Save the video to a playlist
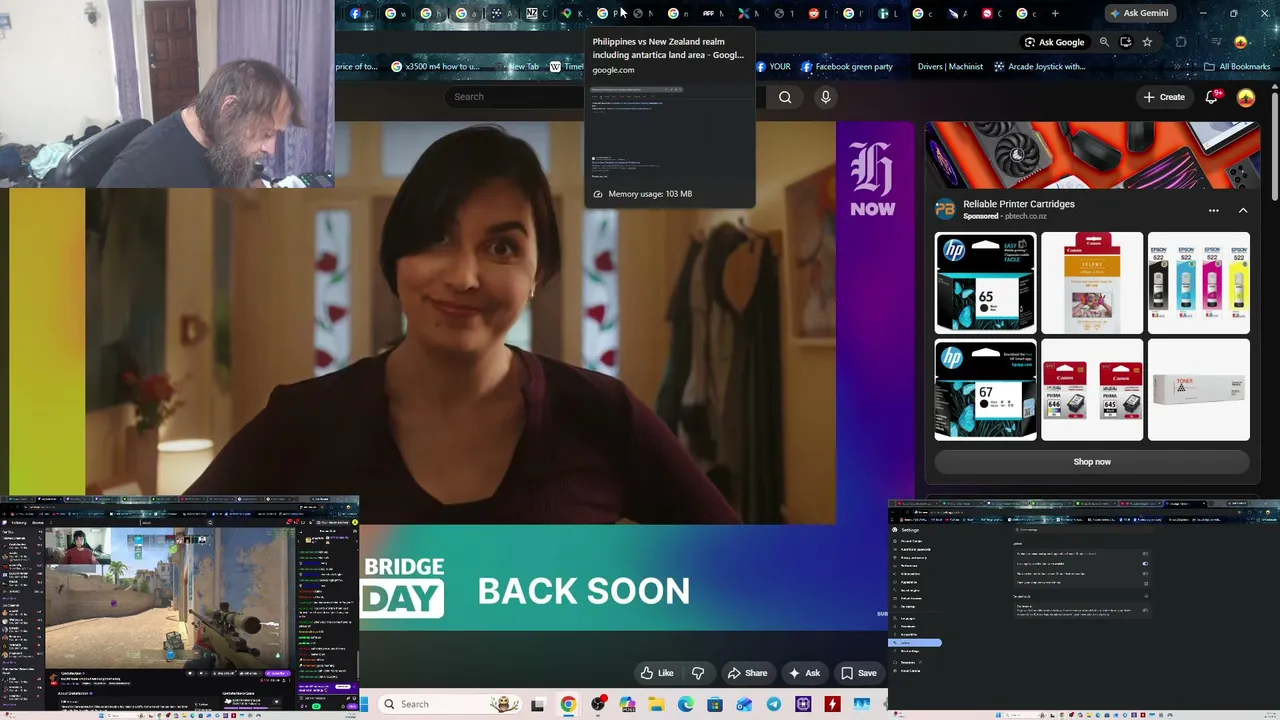1280x720 pixels. (859, 673)
